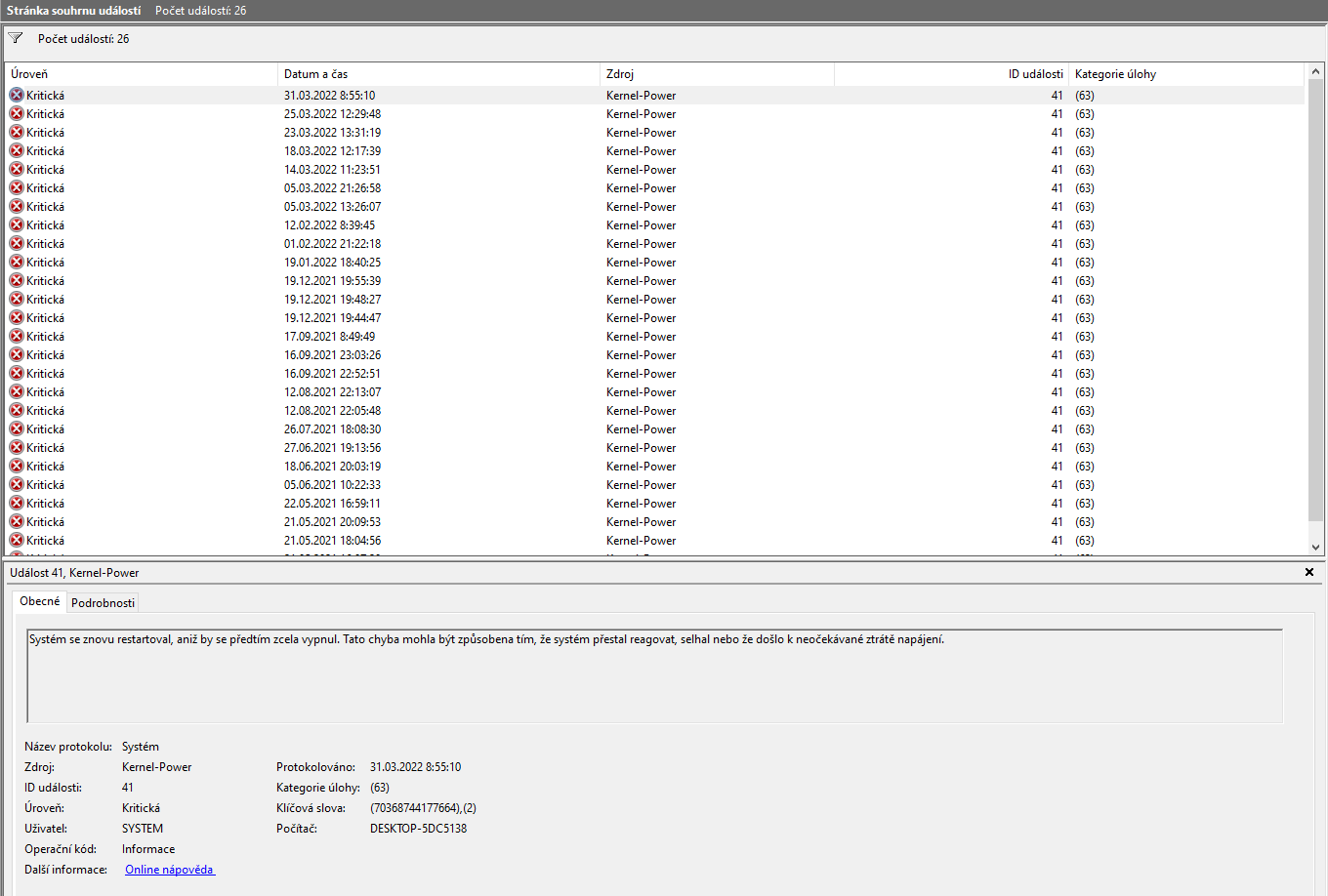The height and width of the screenshot is (896, 1328).
Task: Click critical icon for 26.07.2021 18:08:30
Action: pos(17,428)
